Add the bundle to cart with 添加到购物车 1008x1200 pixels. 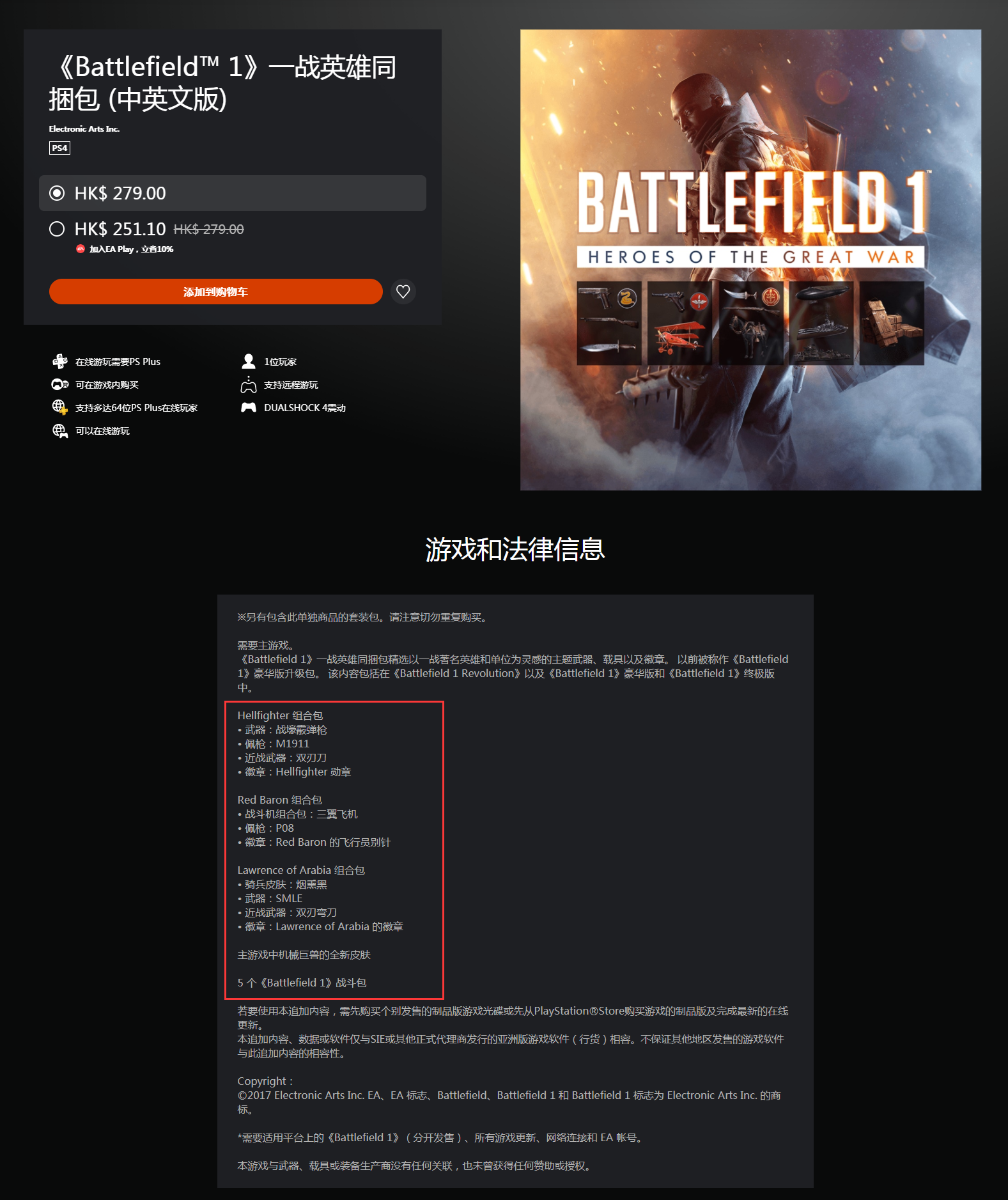[x=216, y=292]
